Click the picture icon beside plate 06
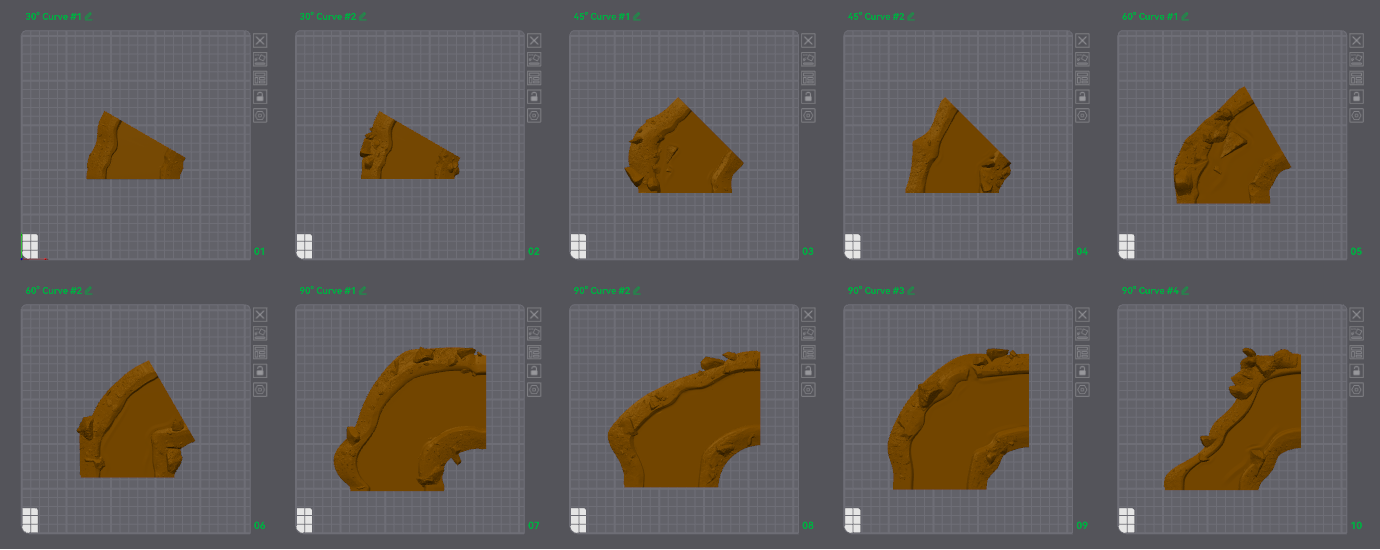This screenshot has width=1380, height=550. 260,333
